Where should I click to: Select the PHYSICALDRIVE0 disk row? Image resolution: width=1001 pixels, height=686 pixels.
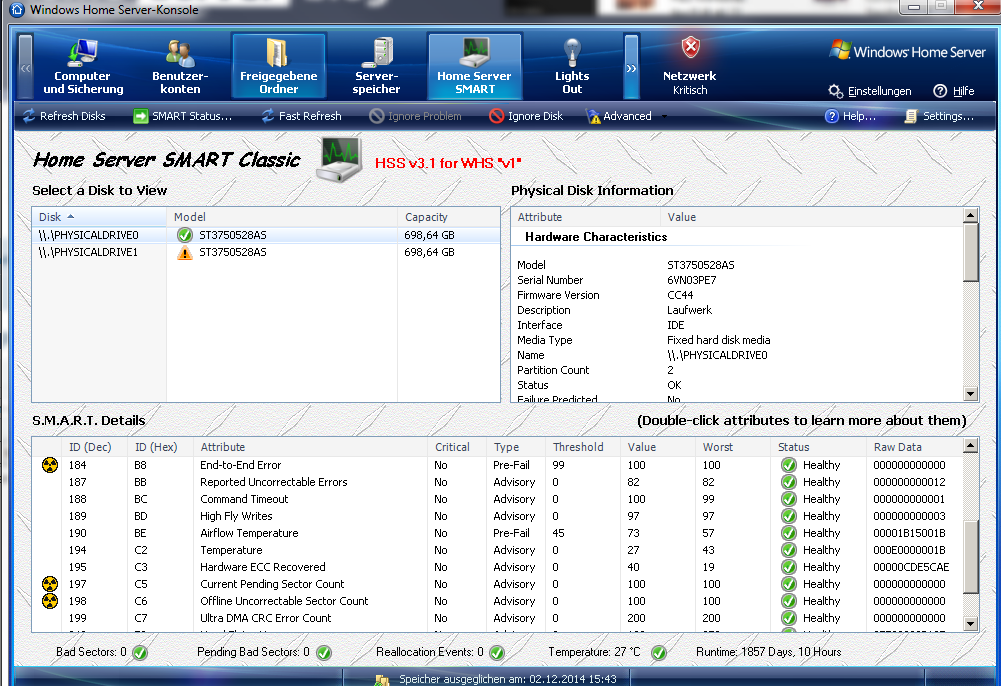click(x=266, y=235)
